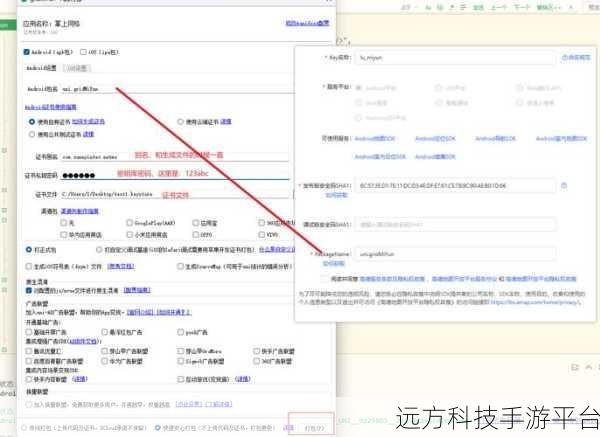The width and height of the screenshot is (600, 437).
Task: Select the 快速安心打包 radio button
Action: tap(157, 427)
